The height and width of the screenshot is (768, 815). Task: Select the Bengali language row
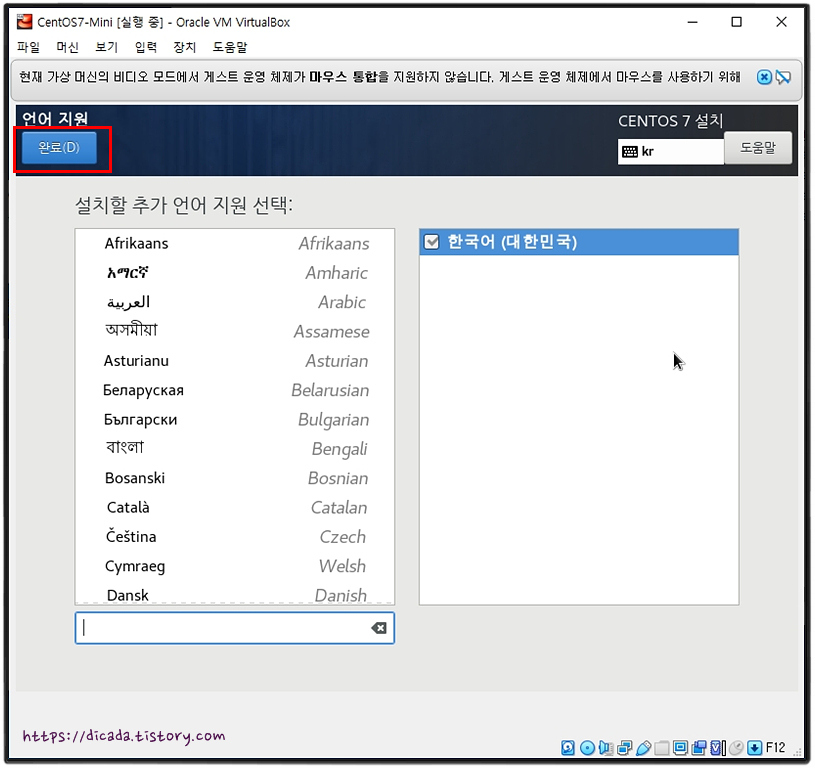coord(235,449)
